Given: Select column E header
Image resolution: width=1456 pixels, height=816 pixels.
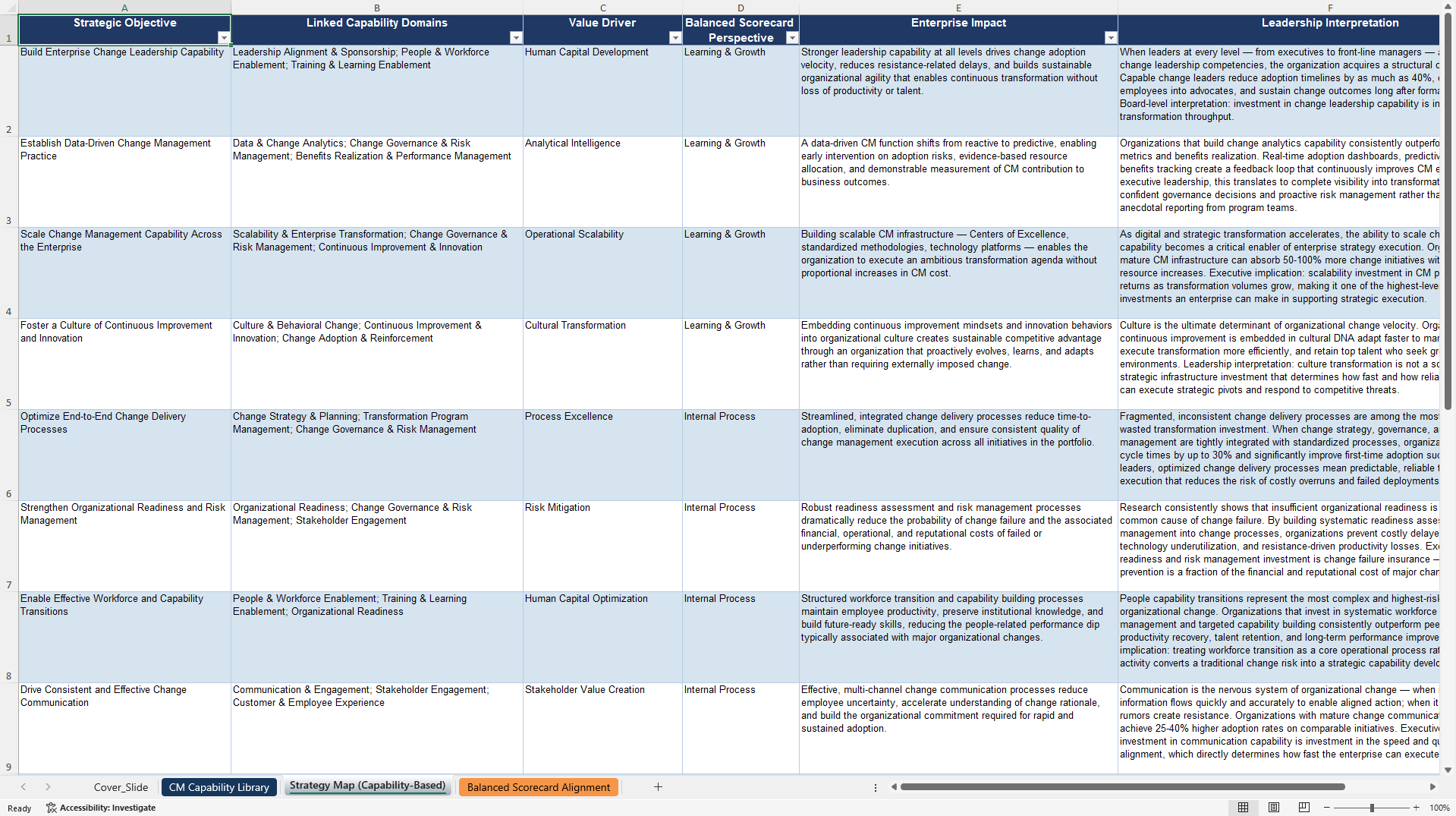Looking at the screenshot, I should click(958, 8).
